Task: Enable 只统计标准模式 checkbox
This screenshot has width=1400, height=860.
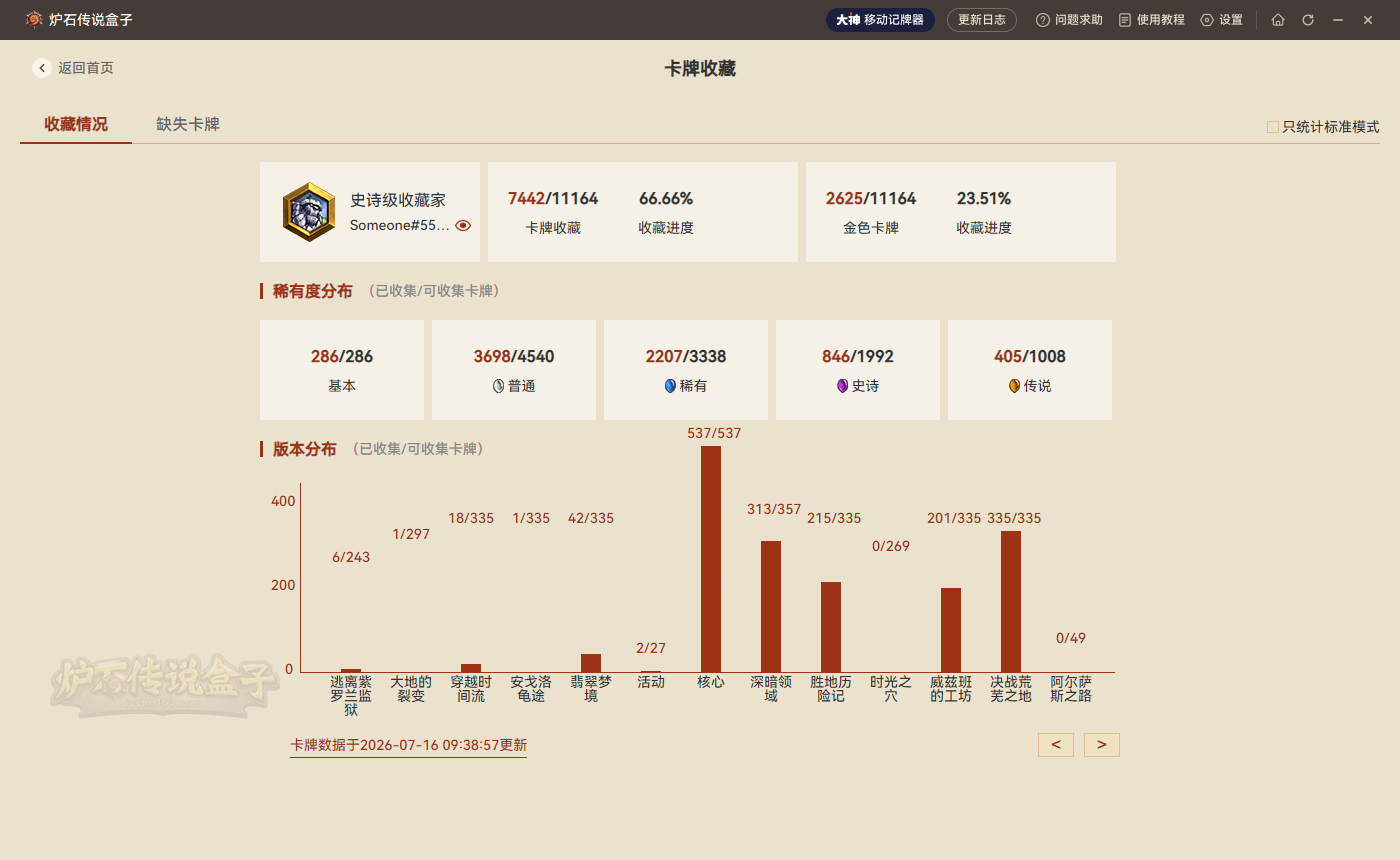Action: 1273,127
